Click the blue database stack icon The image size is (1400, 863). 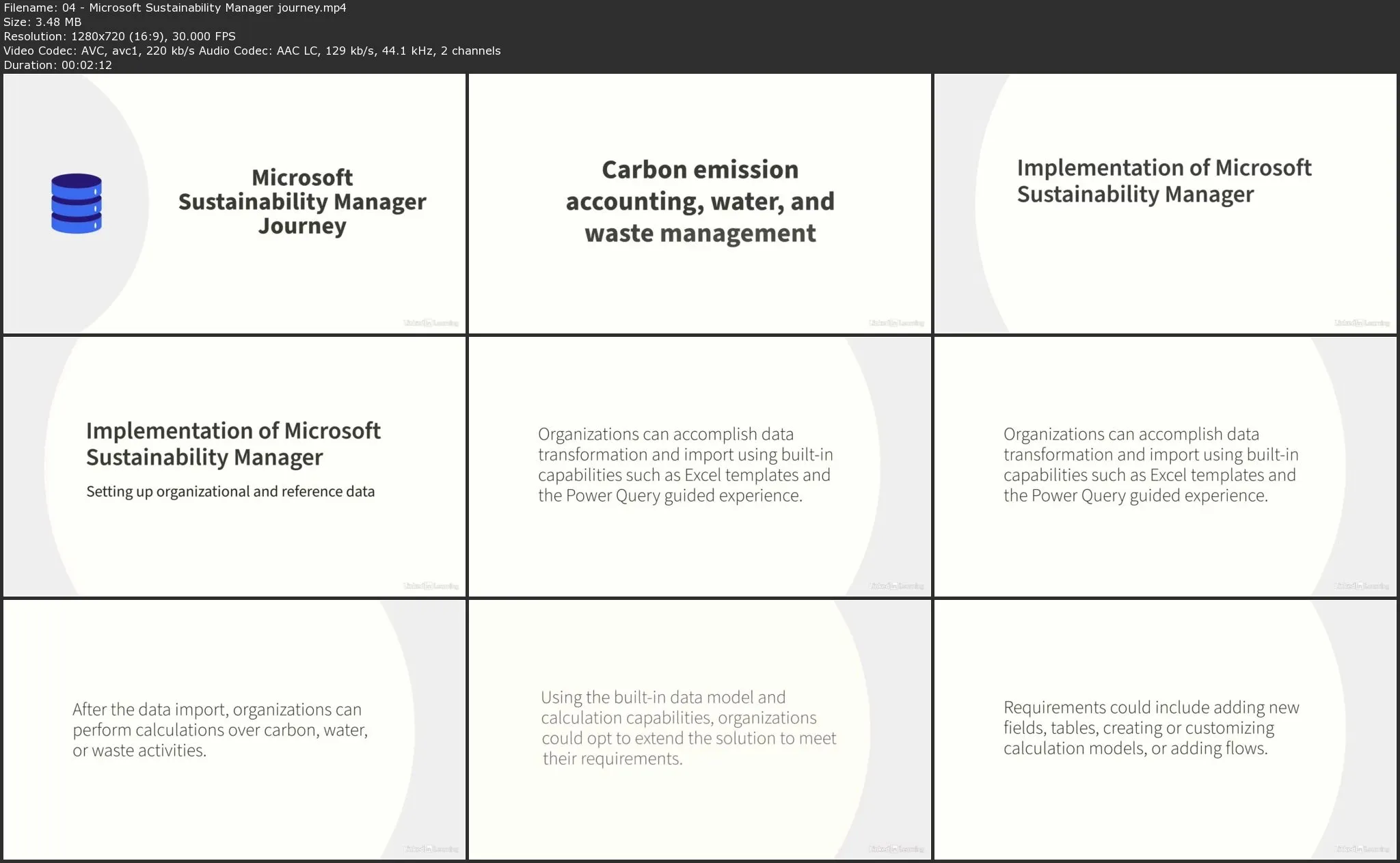(x=77, y=204)
